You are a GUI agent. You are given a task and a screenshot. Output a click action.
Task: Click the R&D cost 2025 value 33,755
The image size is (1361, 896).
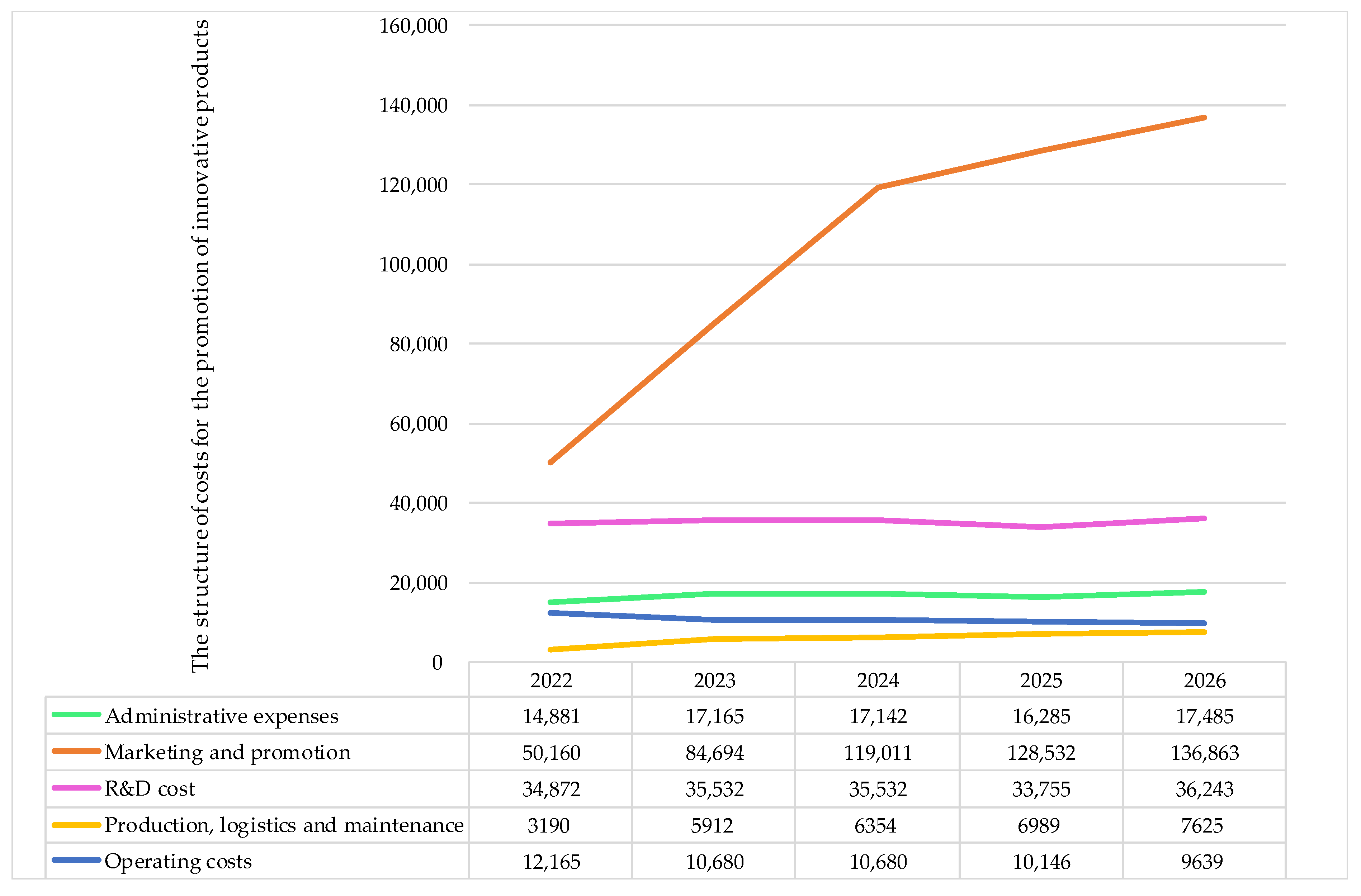(1041, 790)
